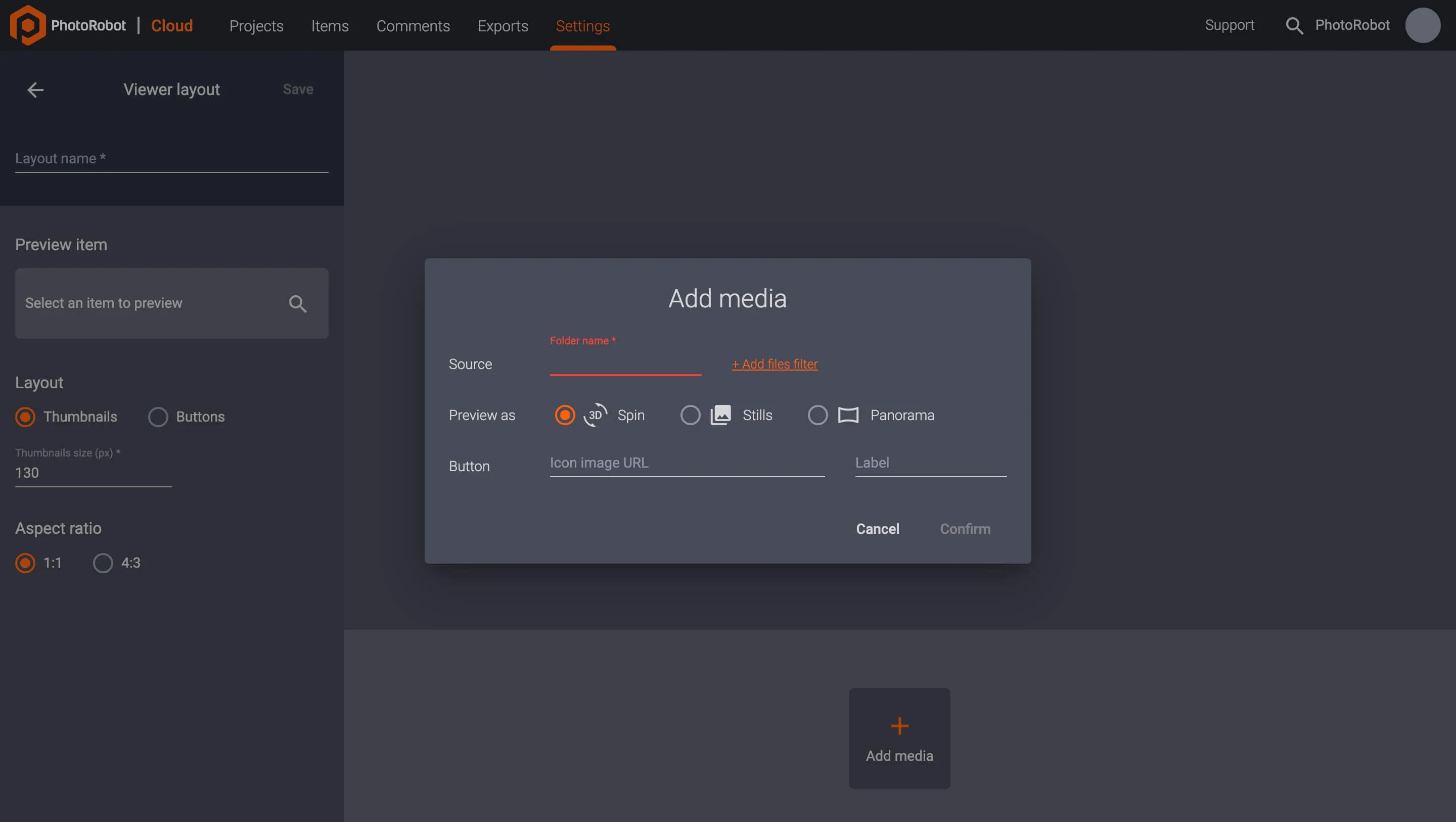Click the Preview as label
Screen dimensions: 1456x822
pyautogui.click(x=482, y=416)
